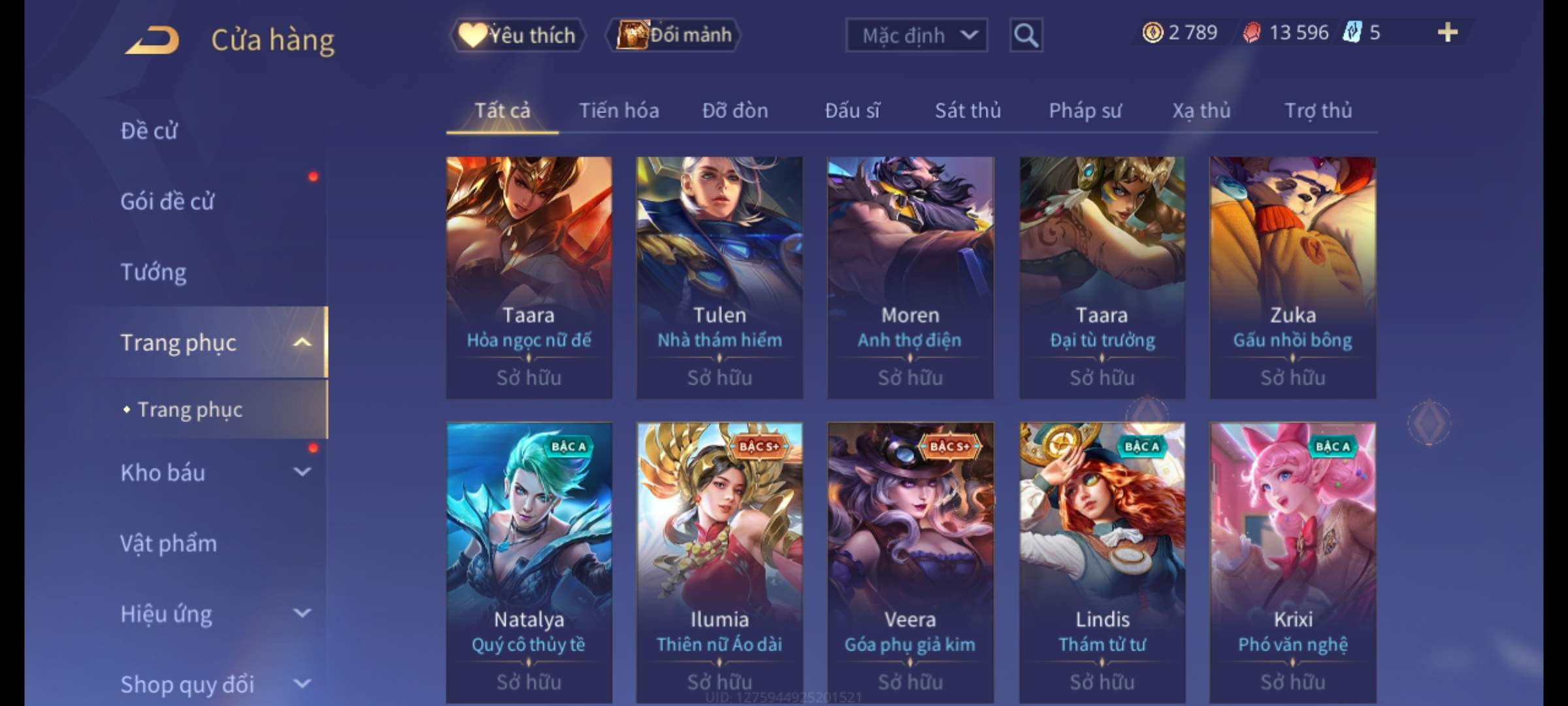
Task: Switch to the Tiến hóa tab
Action: (619, 110)
